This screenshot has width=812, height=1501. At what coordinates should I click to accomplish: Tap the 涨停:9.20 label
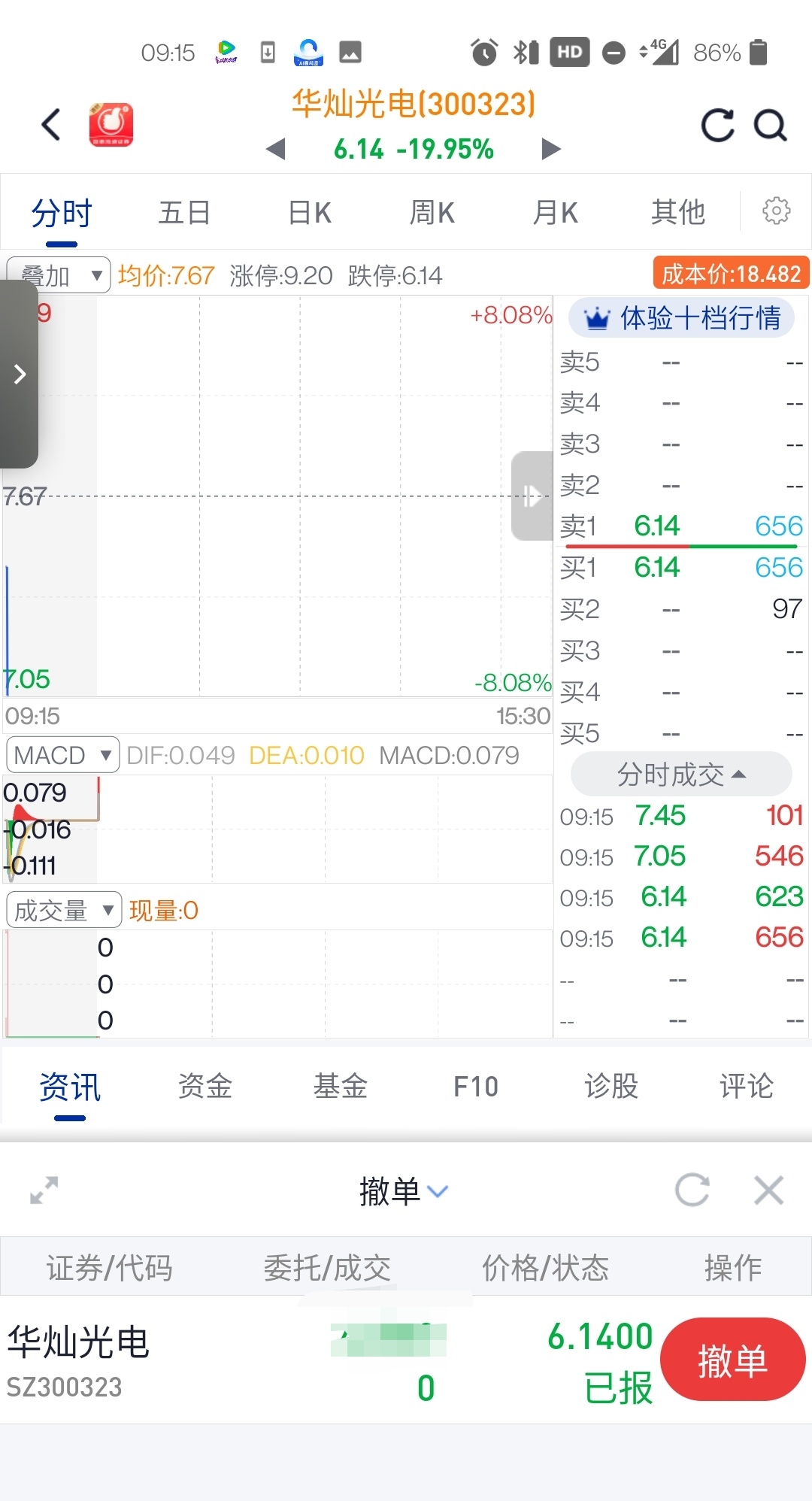point(280,276)
